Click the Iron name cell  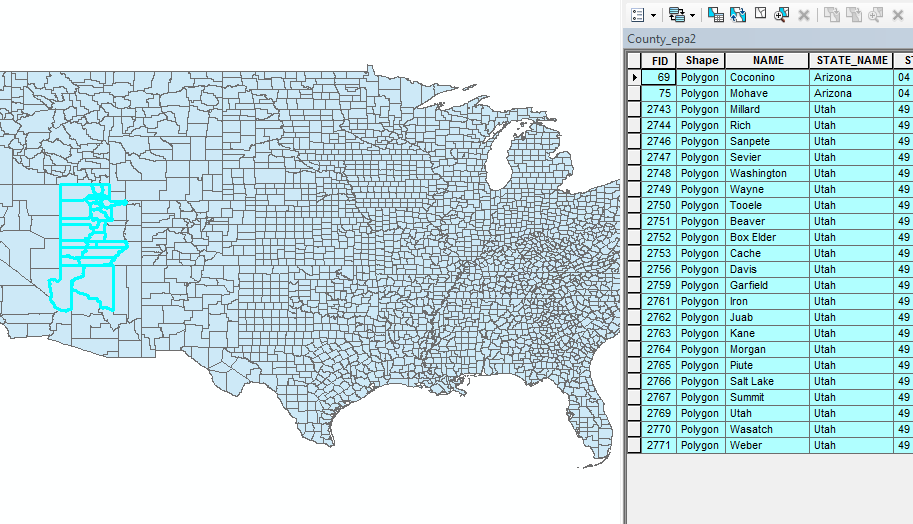[767, 301]
